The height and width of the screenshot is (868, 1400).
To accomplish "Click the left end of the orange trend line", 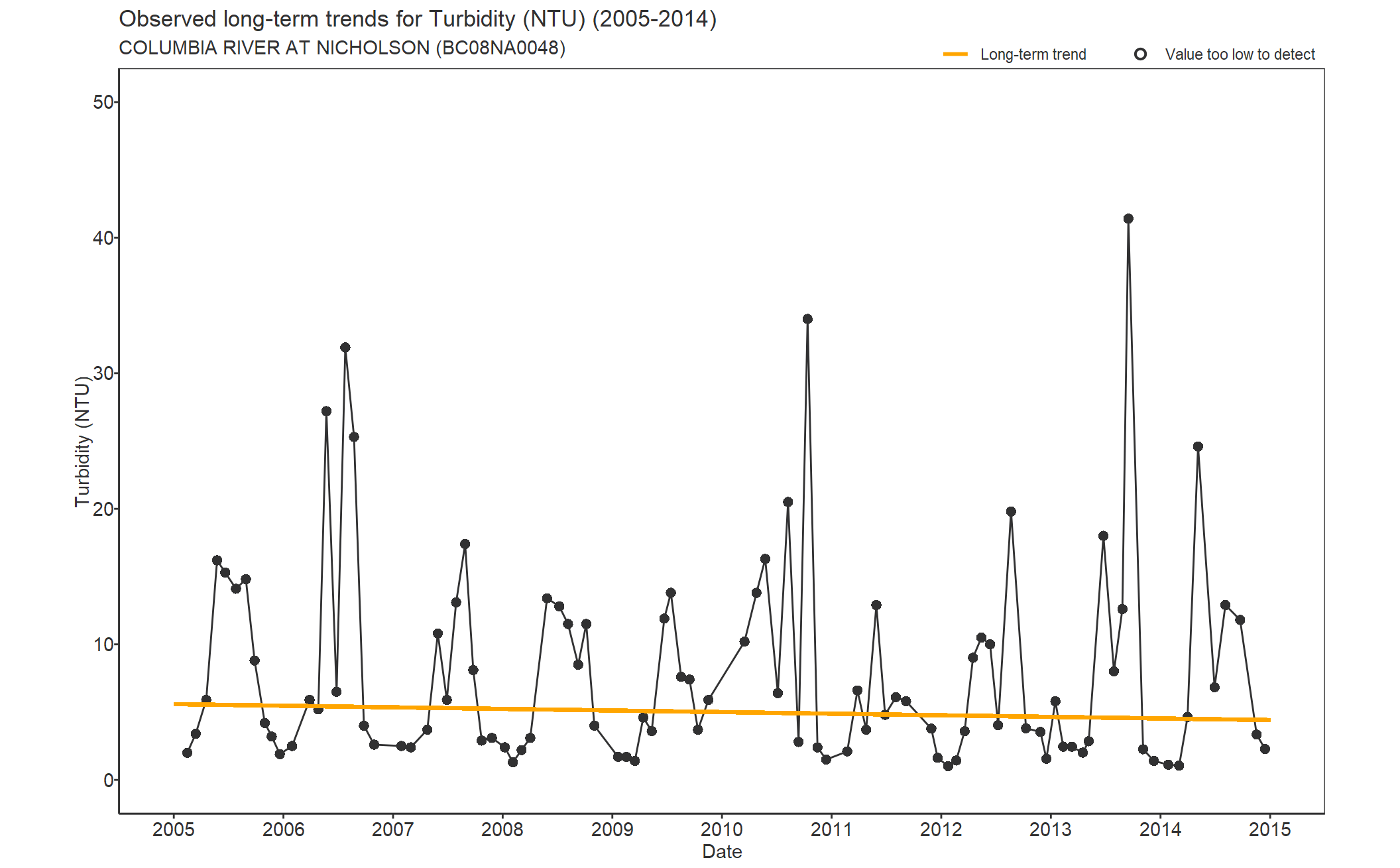I will [176, 704].
